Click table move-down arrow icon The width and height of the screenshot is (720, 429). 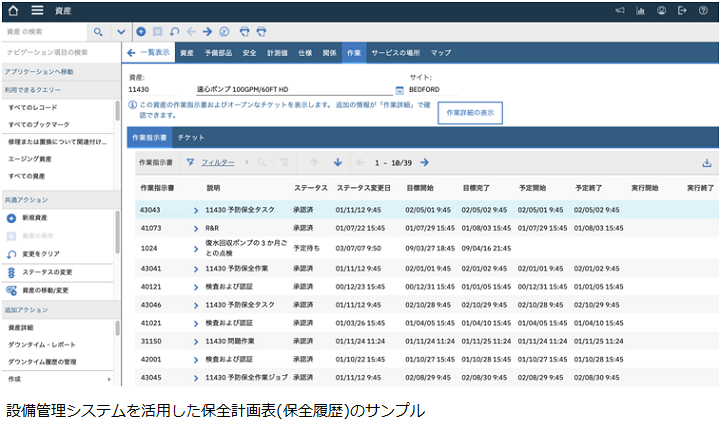click(338, 162)
